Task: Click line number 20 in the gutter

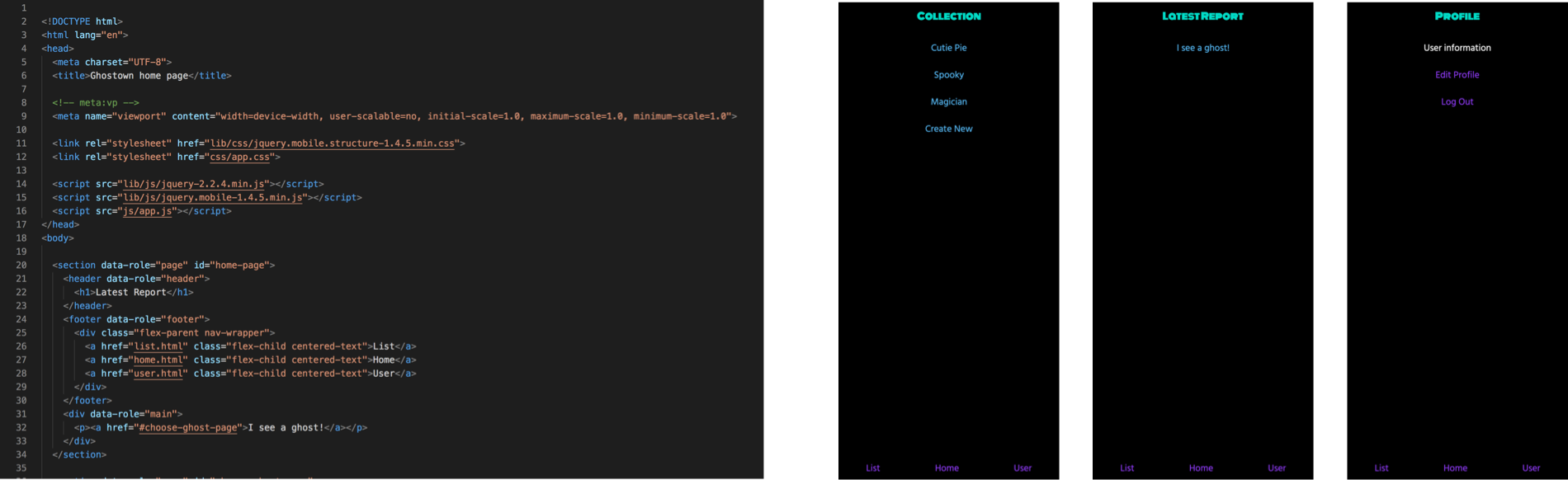Action: [21, 266]
